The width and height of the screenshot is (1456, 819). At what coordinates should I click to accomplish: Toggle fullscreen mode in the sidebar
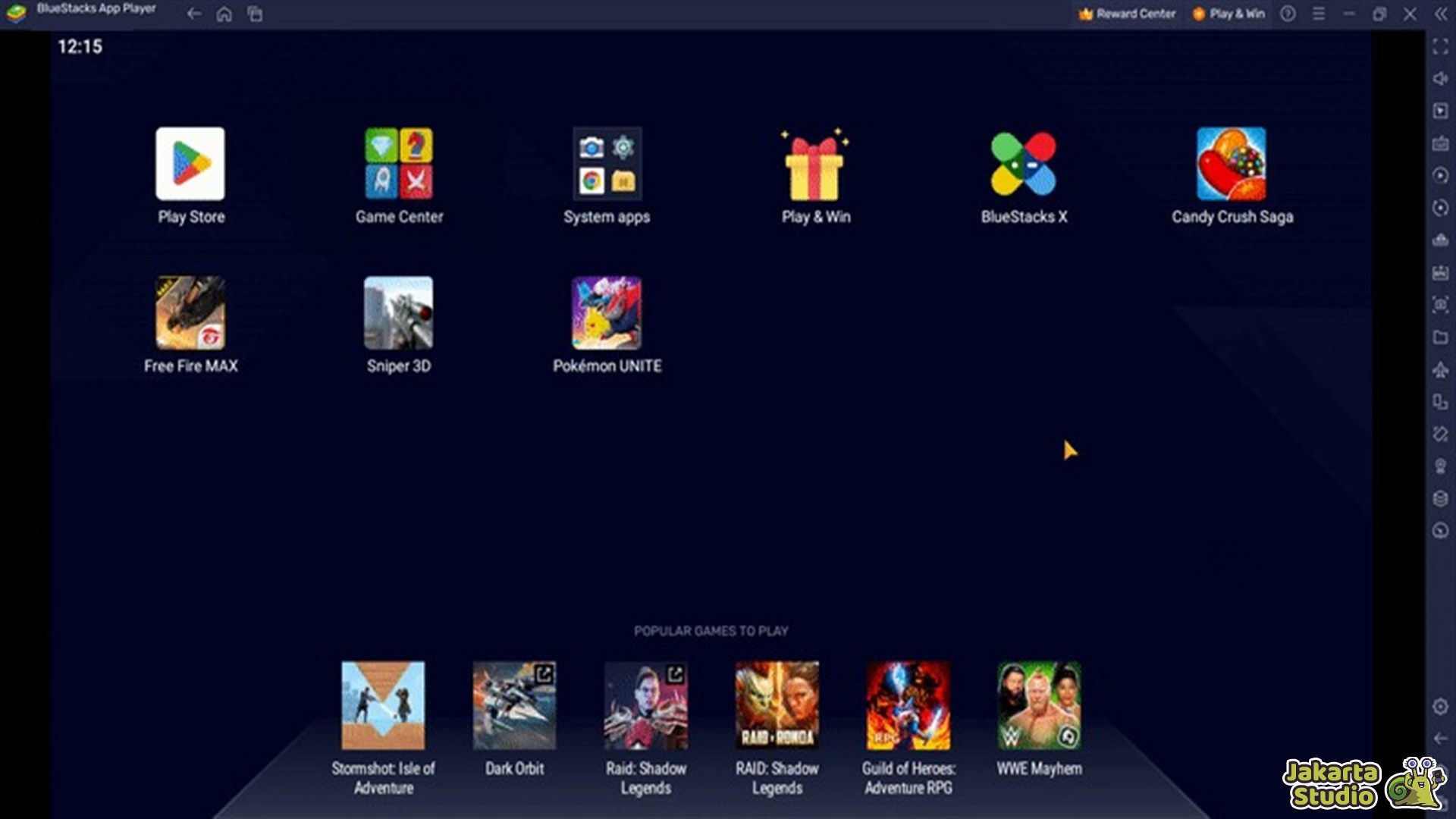(1440, 47)
